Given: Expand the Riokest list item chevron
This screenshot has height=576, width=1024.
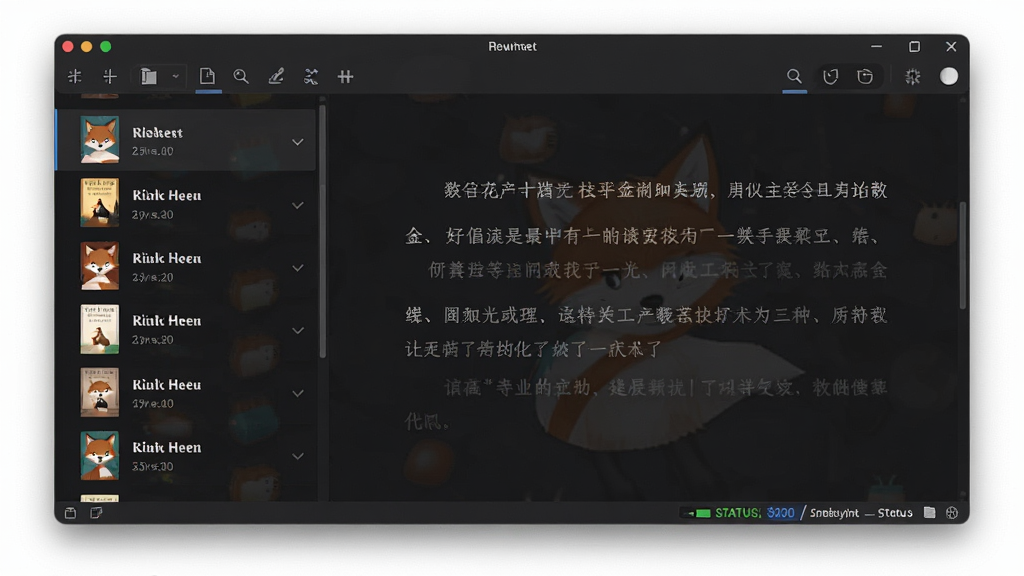Looking at the screenshot, I should 298,142.
